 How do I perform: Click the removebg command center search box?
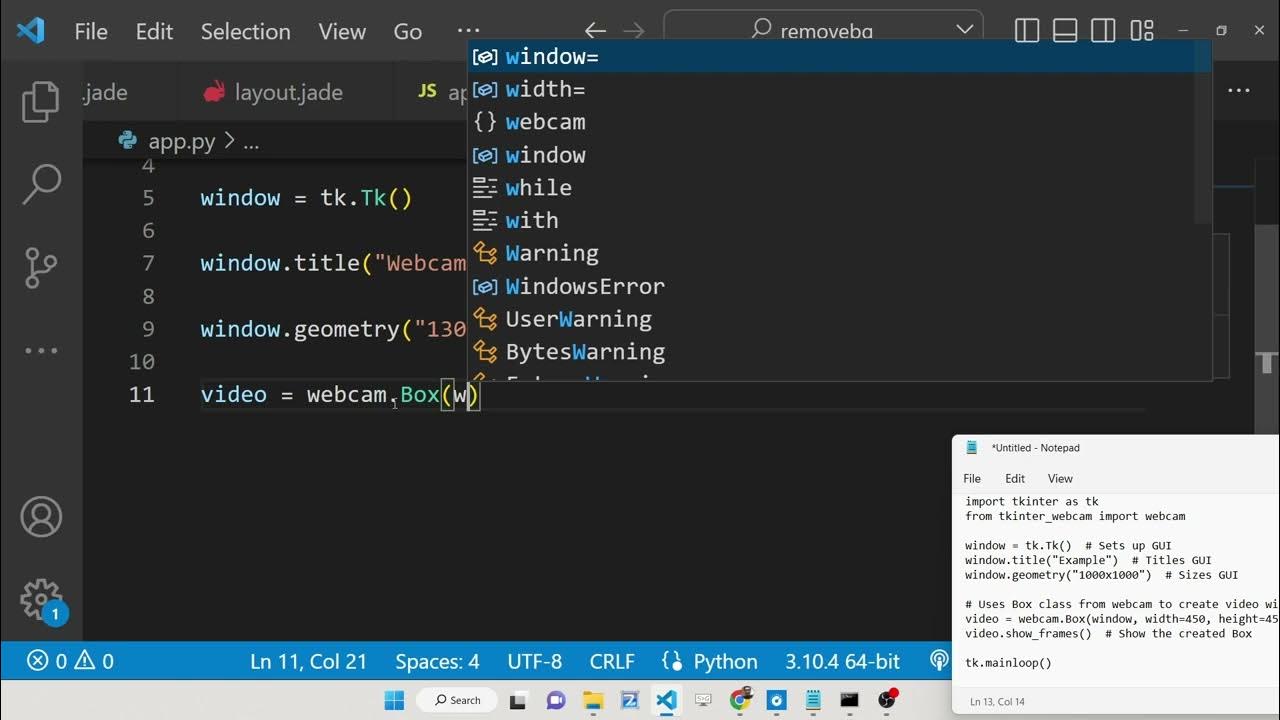(x=822, y=31)
